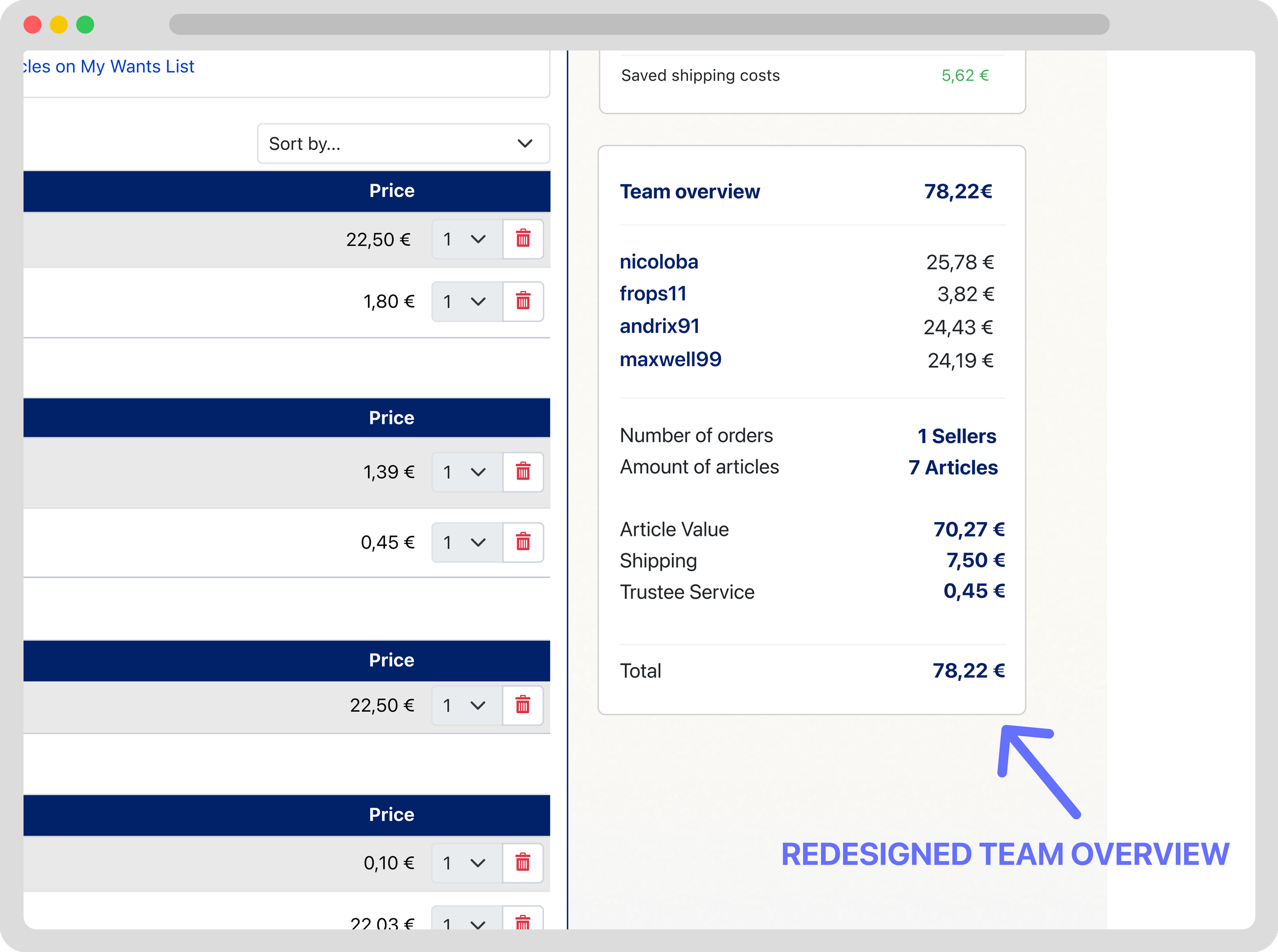Expand quantity selector for 0,45 € article
1278x952 pixels.
tap(466, 542)
